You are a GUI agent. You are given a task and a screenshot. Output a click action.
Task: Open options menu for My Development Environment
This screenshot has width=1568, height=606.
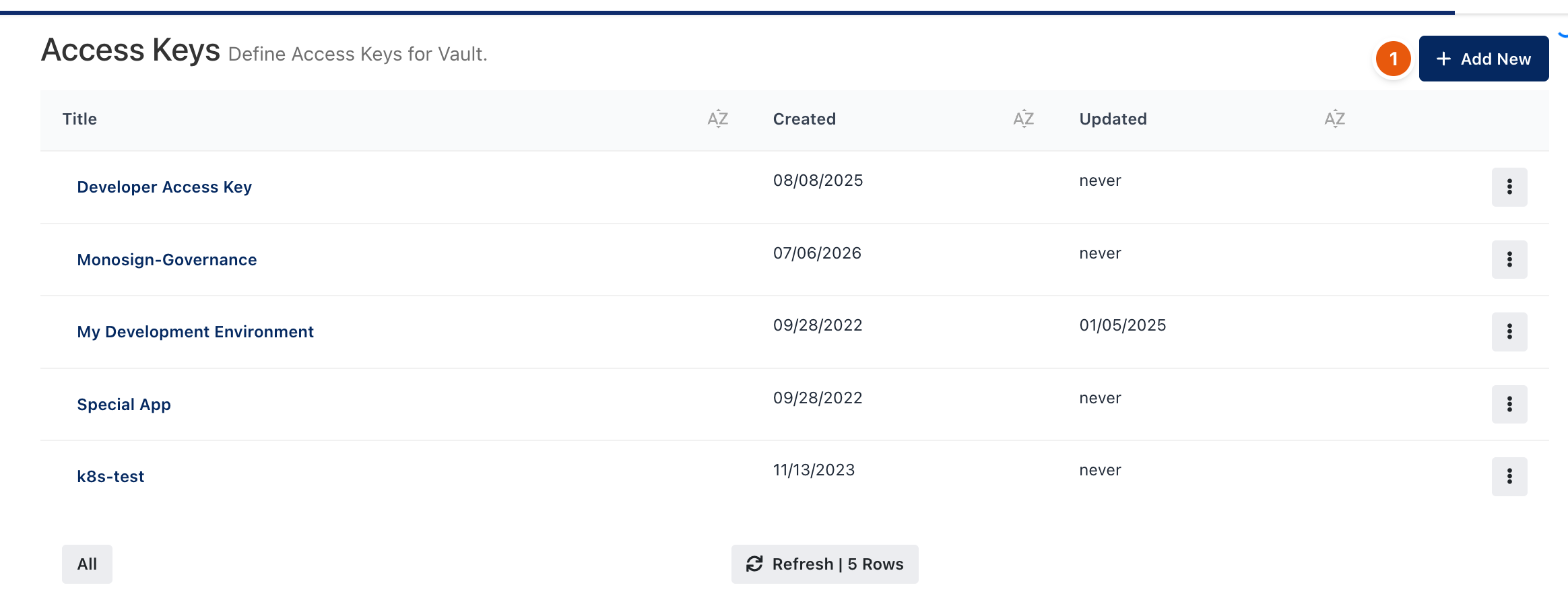pos(1509,332)
